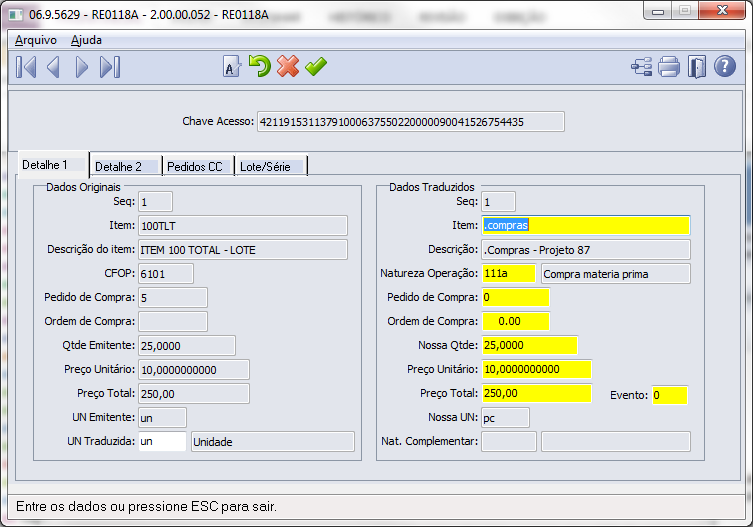Click the document 'A' toolbar icon
This screenshot has height=527, width=753.
click(x=232, y=67)
